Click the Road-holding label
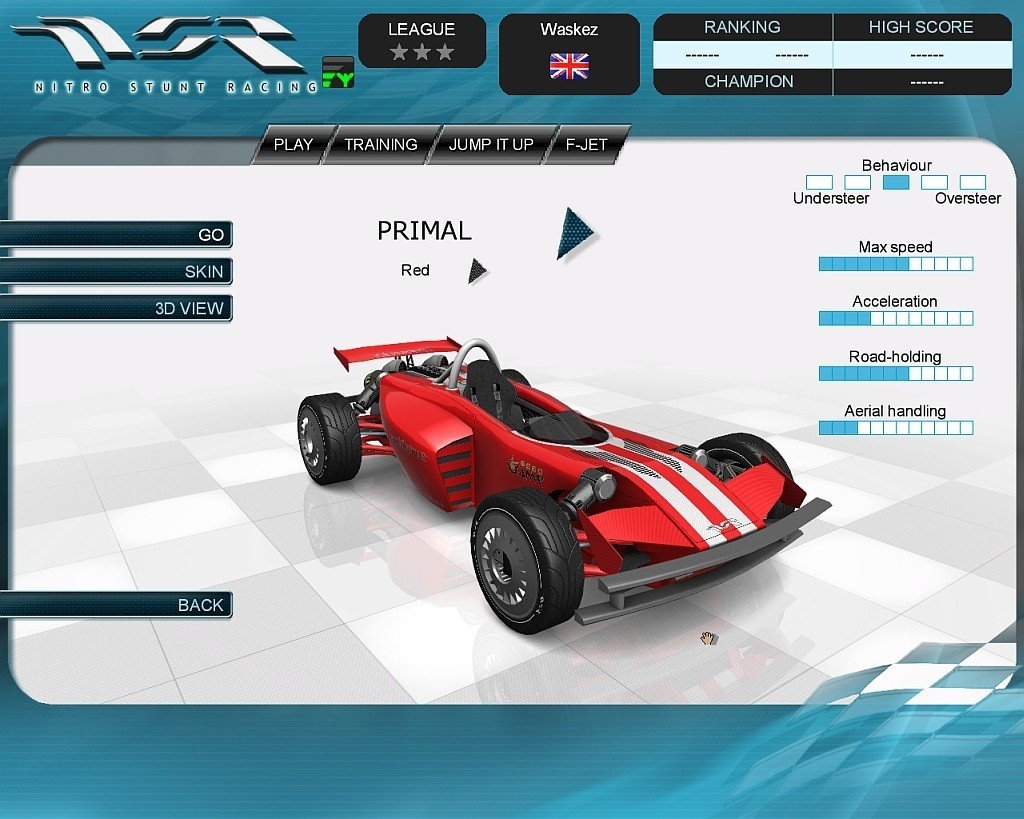The width and height of the screenshot is (1024, 819). (x=895, y=357)
